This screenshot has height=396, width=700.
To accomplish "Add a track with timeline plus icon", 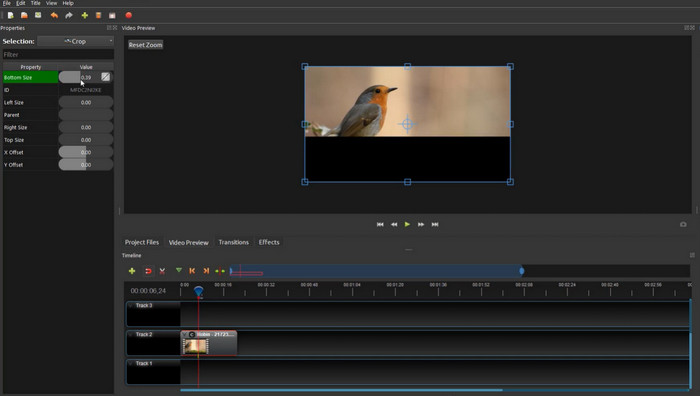I will point(132,271).
